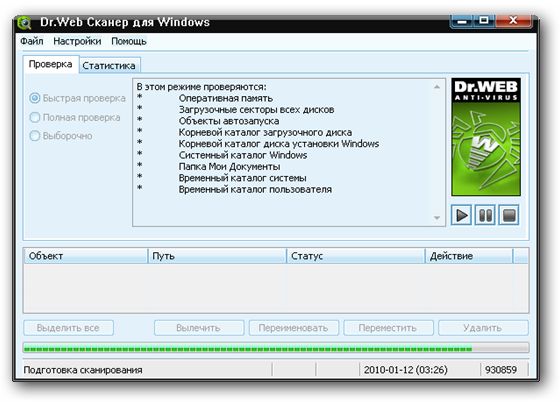This screenshot has width=560, height=402.
Task: Sort results by the Статус column header
Action: pyautogui.click(x=356, y=256)
